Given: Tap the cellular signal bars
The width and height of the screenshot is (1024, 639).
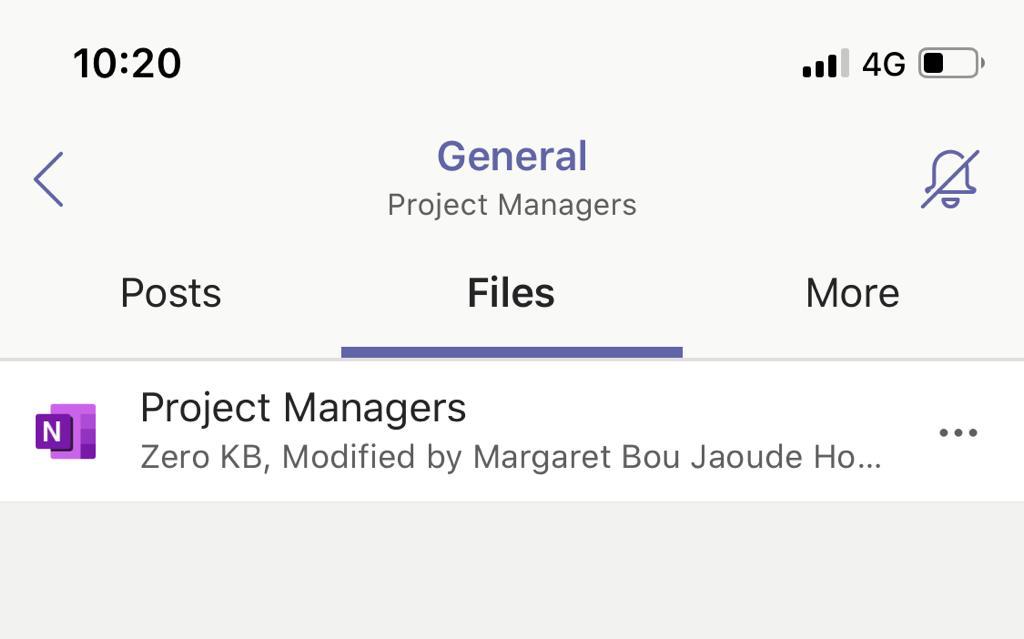Looking at the screenshot, I should pos(825,64).
